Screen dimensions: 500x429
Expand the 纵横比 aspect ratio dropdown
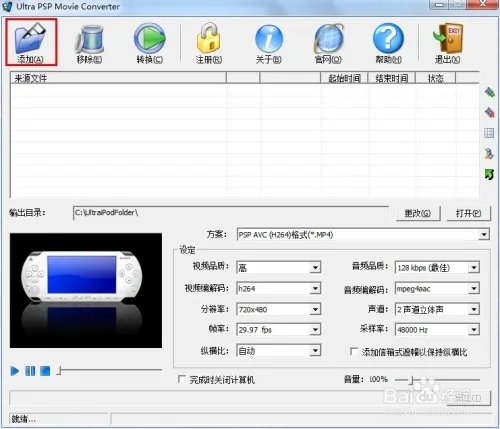click(315, 351)
